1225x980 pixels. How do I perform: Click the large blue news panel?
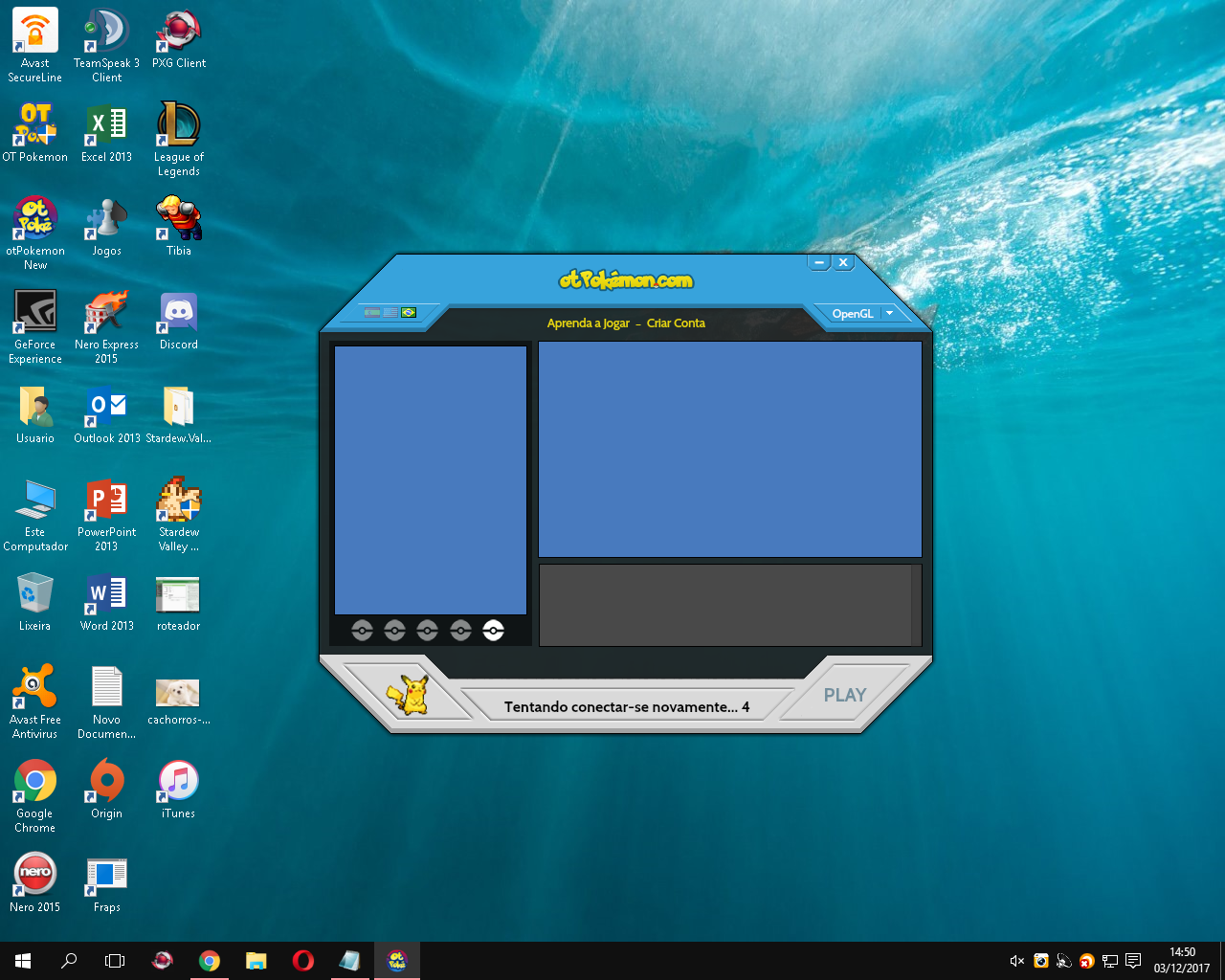pyautogui.click(x=730, y=450)
